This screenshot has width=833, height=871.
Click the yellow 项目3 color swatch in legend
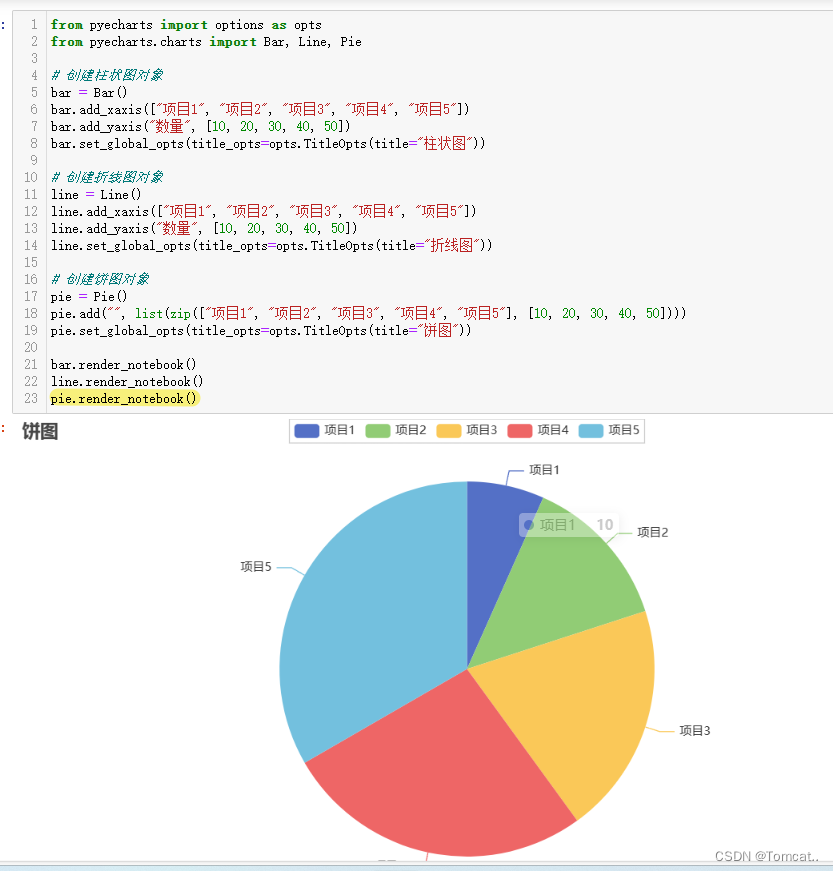pyautogui.click(x=449, y=430)
